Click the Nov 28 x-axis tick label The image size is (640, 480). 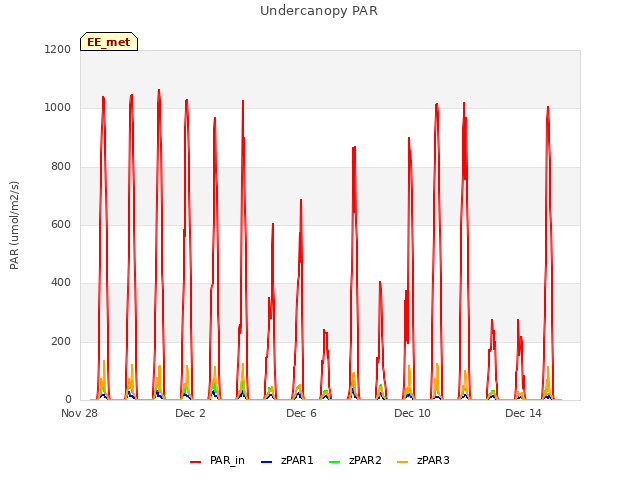pos(79,413)
